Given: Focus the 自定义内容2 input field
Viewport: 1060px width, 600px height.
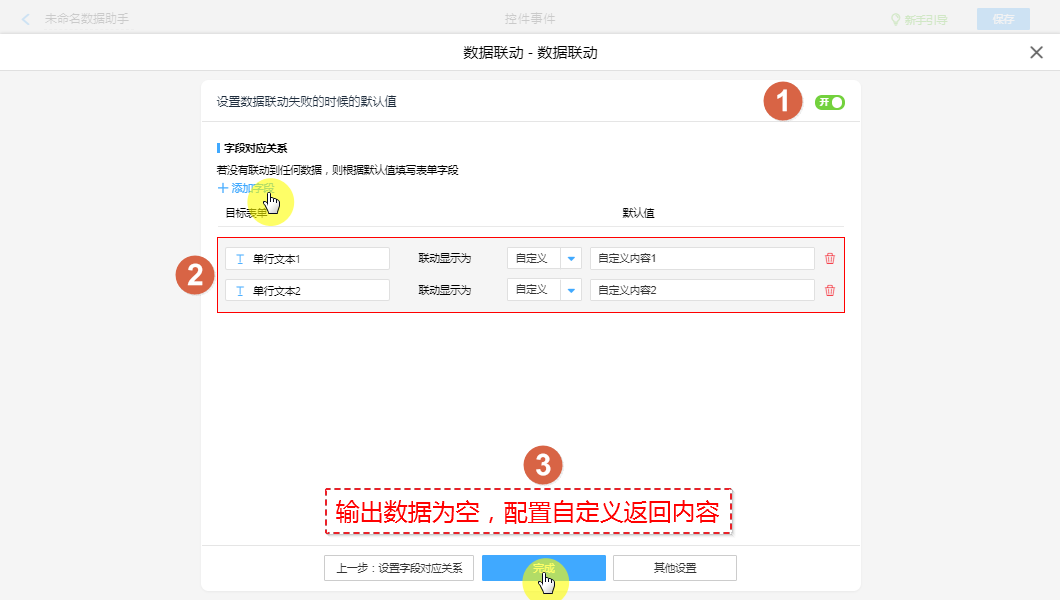Looking at the screenshot, I should tap(701, 291).
